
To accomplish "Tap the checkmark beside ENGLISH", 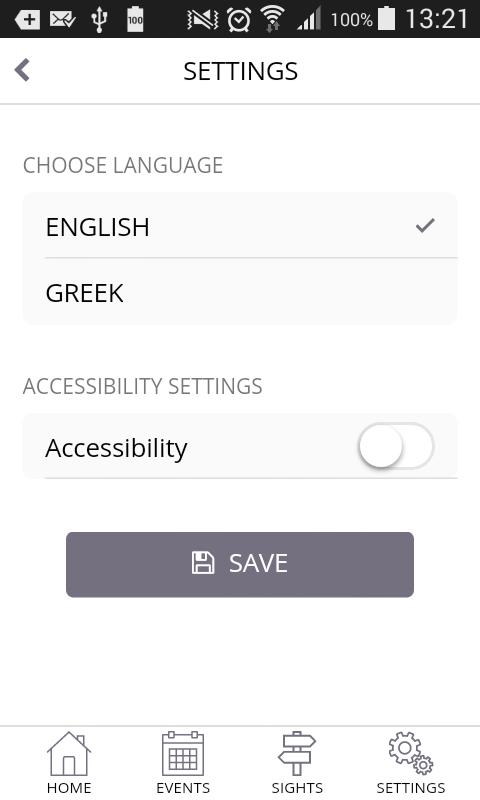I will pos(425,225).
